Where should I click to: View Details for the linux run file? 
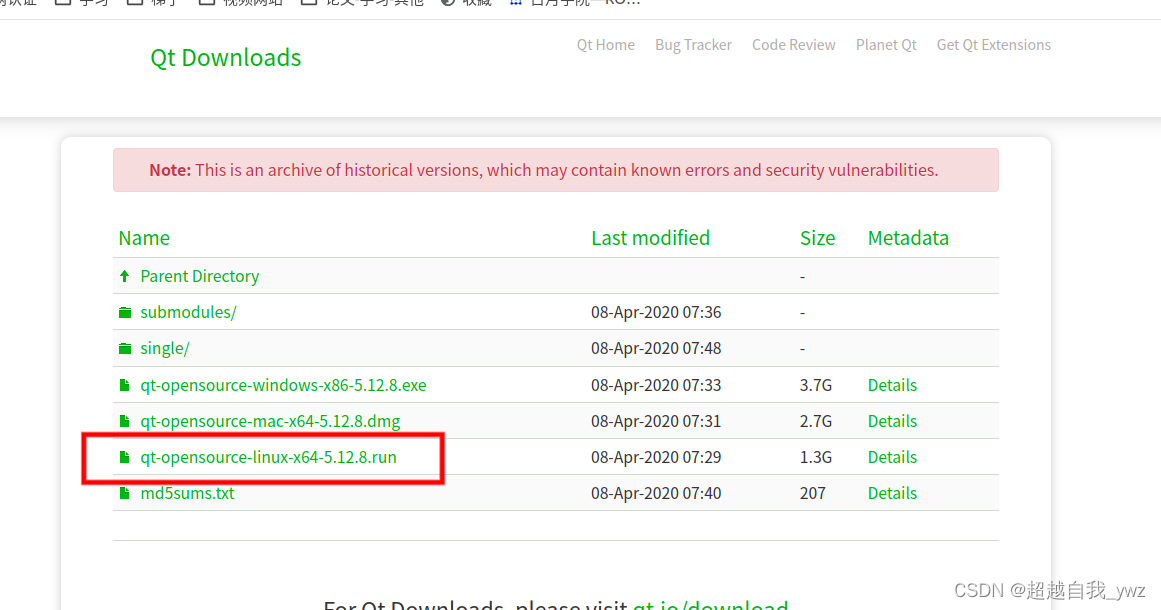tap(892, 458)
